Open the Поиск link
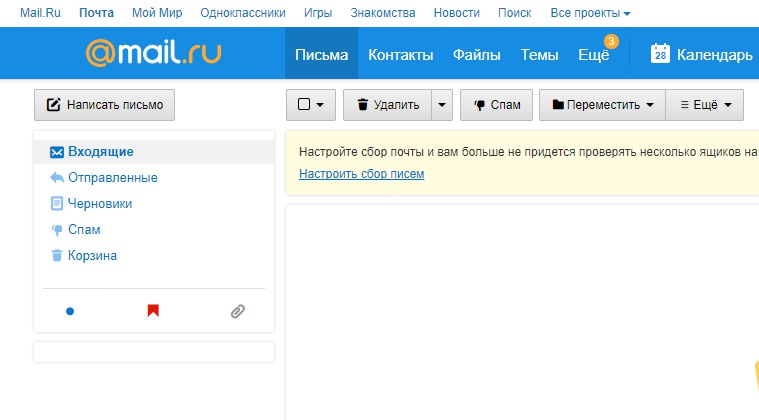 [515, 13]
